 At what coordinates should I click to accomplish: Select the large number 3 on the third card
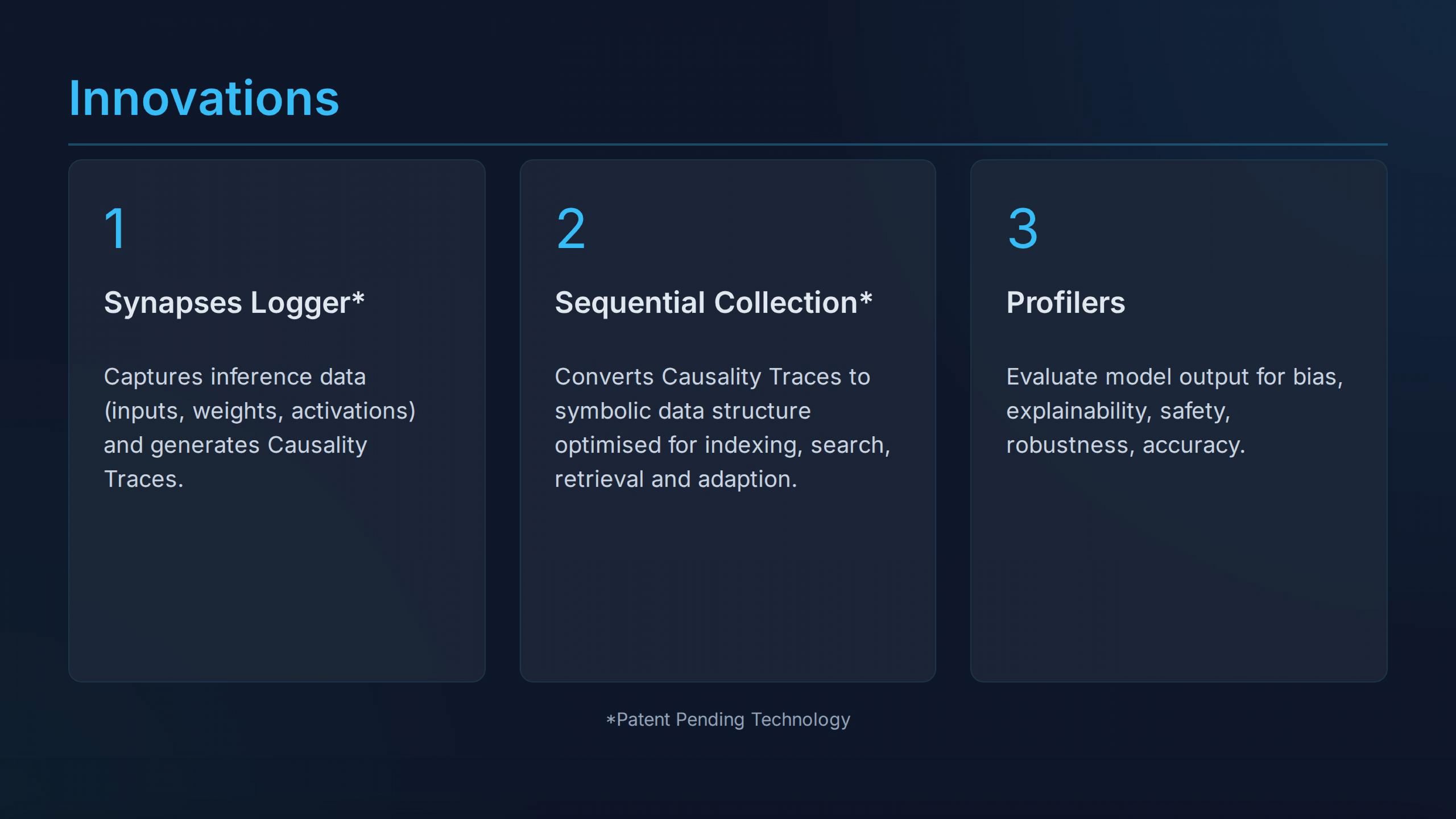pos(1023,228)
